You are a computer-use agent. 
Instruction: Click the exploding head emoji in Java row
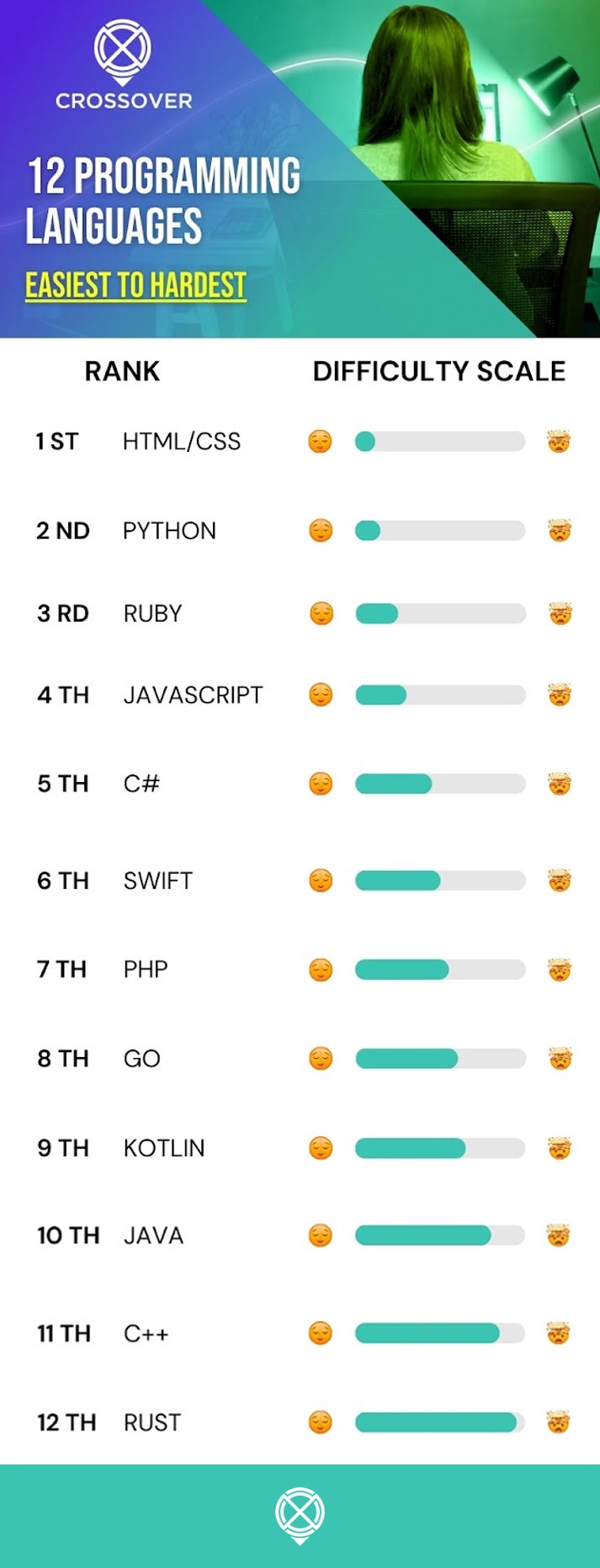tap(558, 1236)
